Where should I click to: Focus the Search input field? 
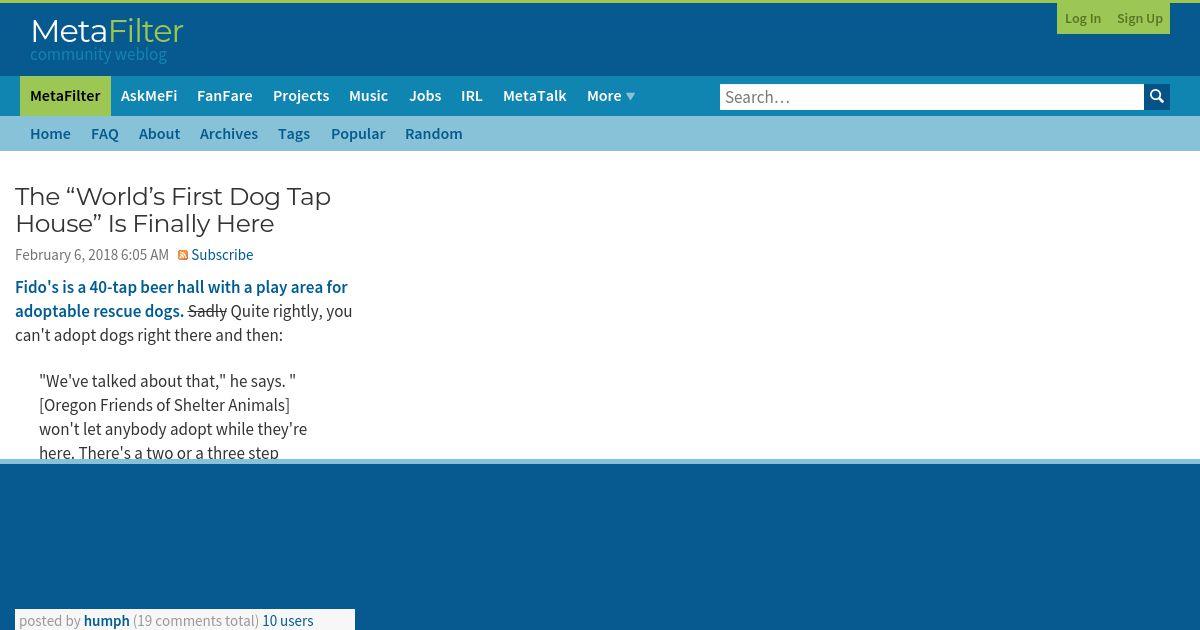tap(932, 97)
